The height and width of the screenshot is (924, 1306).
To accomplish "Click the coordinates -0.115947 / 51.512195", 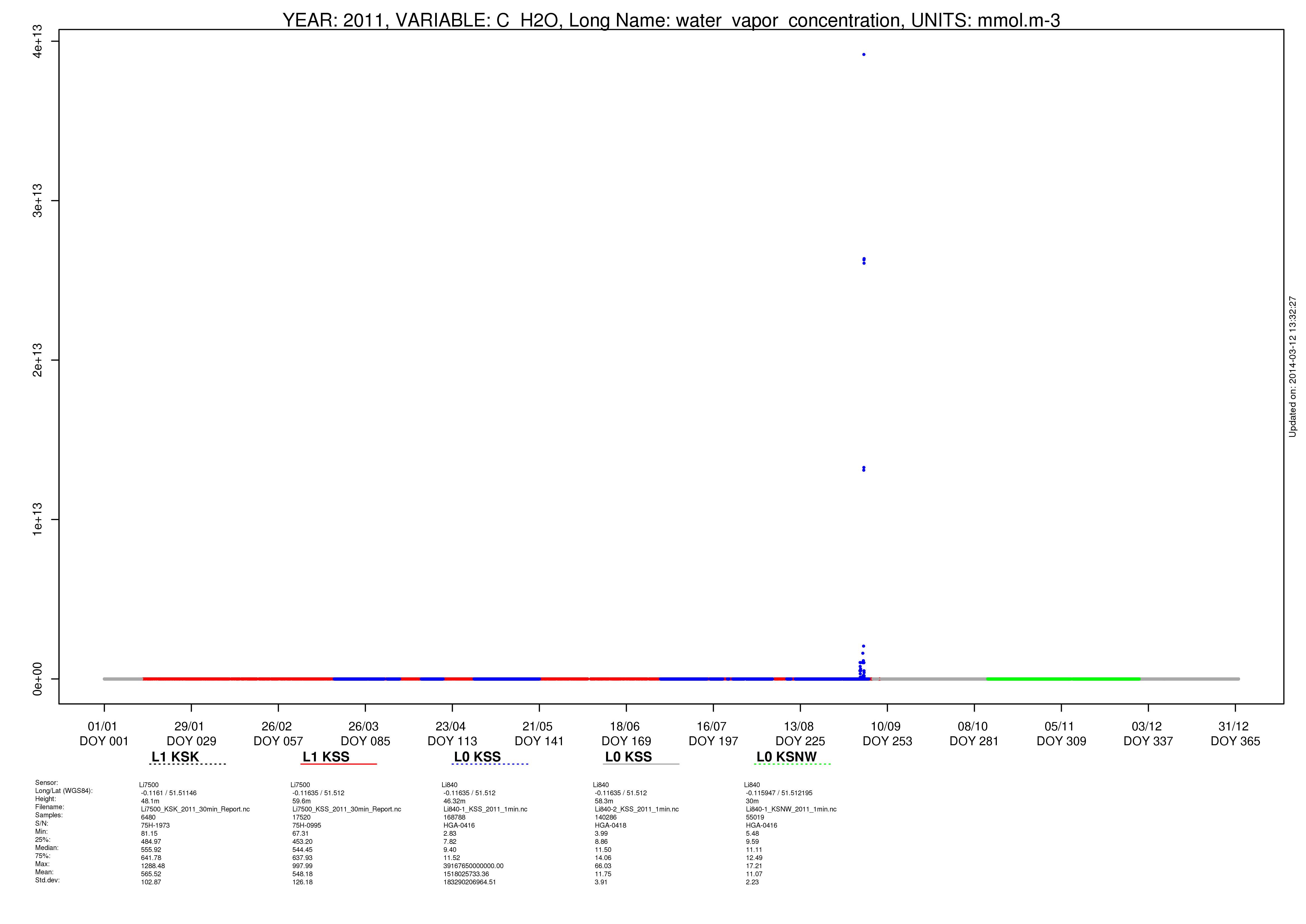I will point(779,793).
